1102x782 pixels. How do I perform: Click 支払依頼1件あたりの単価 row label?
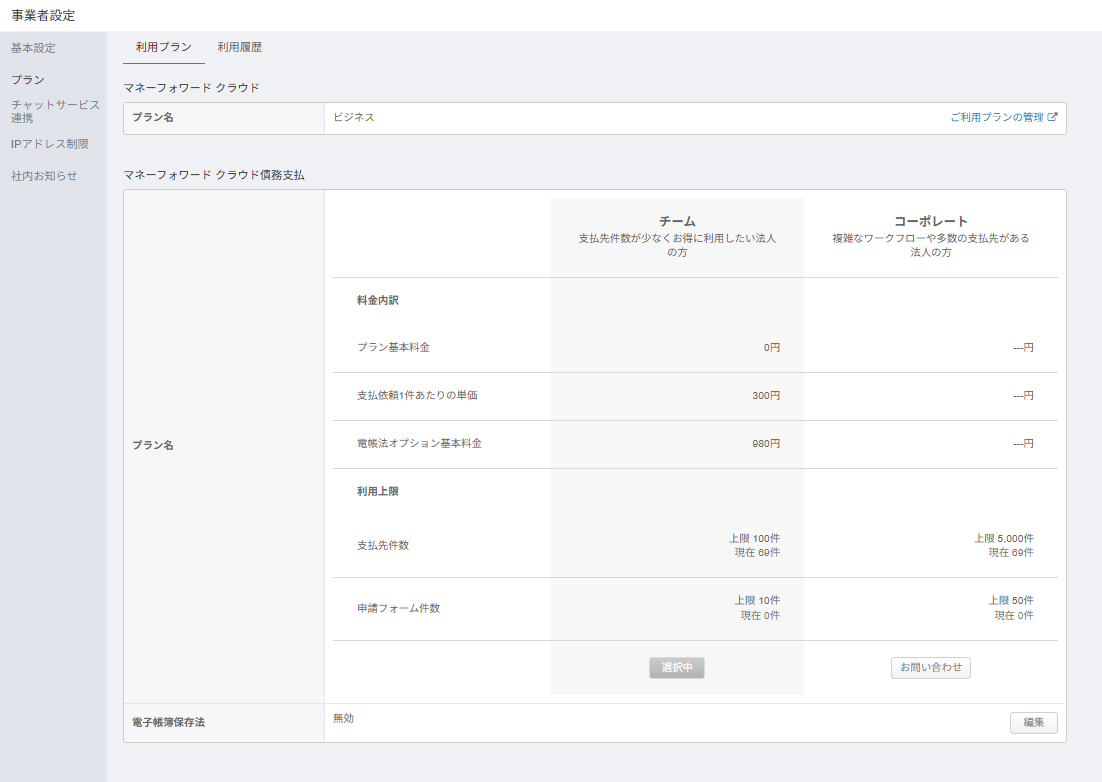417,396
